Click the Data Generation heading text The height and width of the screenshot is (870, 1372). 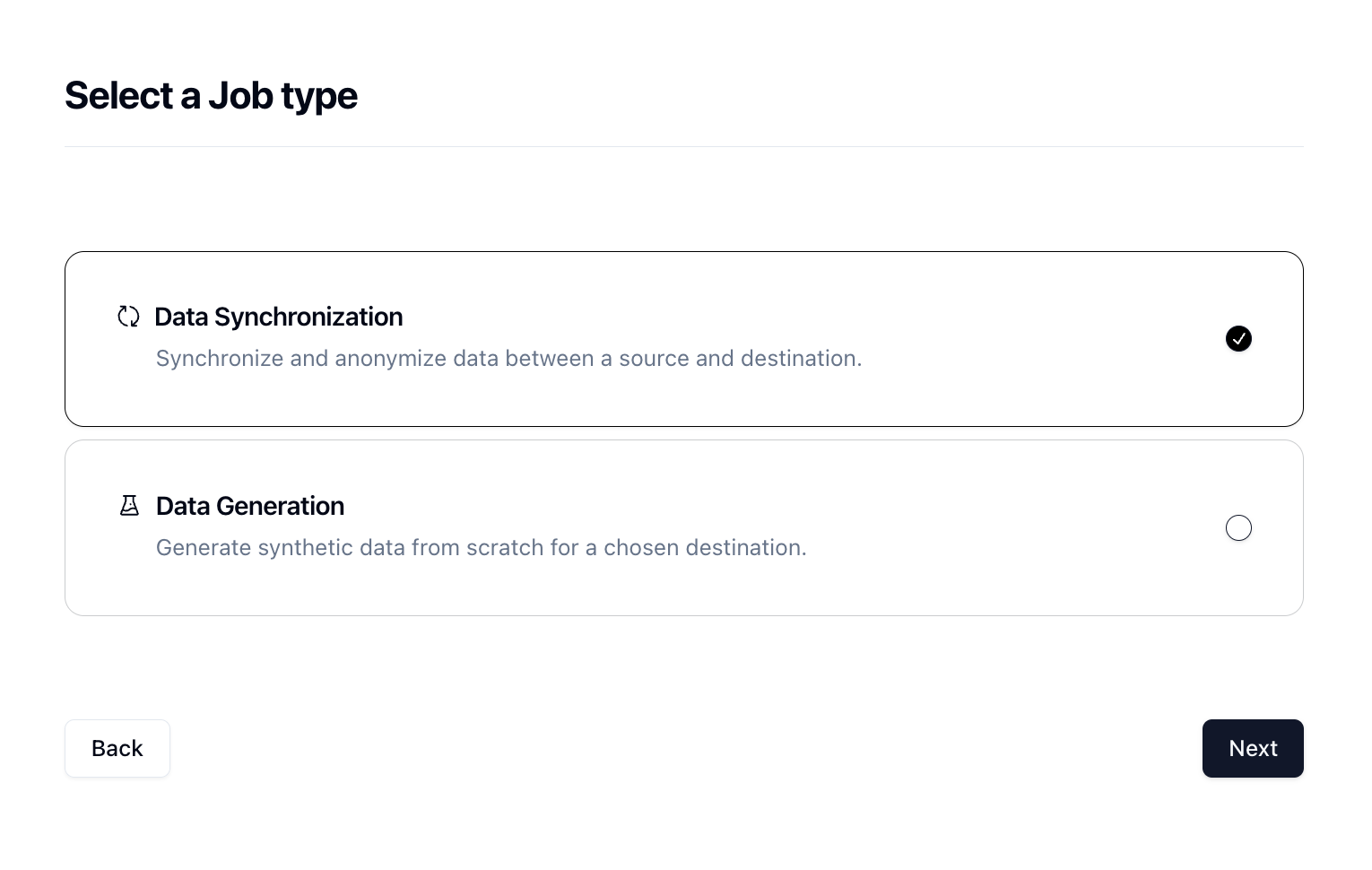point(250,506)
